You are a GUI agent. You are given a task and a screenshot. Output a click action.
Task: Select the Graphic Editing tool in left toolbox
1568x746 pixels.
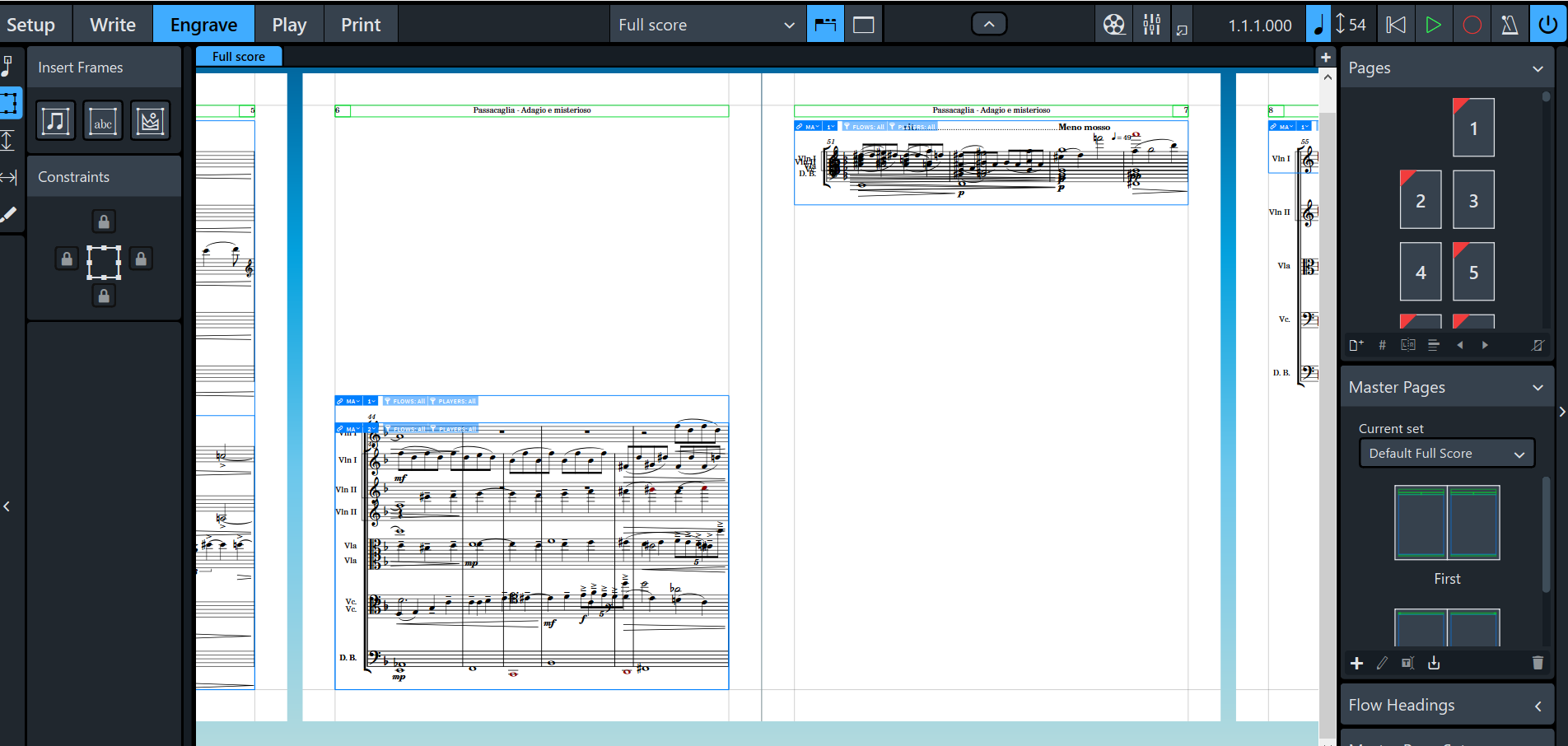coord(7,67)
